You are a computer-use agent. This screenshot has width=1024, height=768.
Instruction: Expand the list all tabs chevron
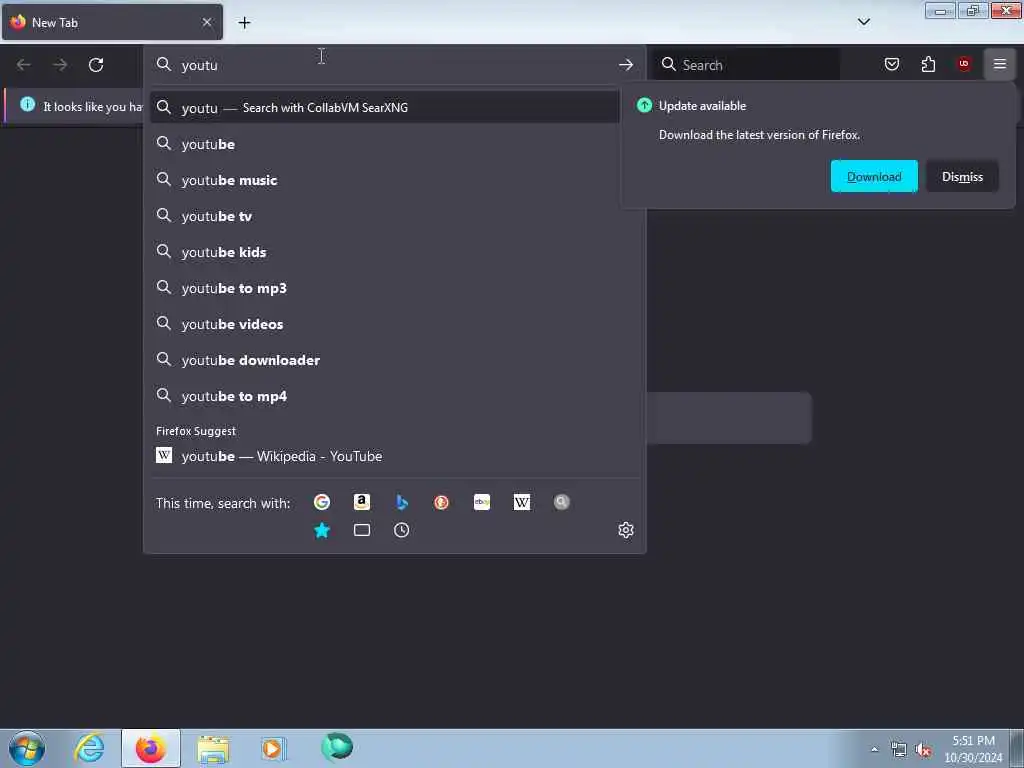click(864, 22)
